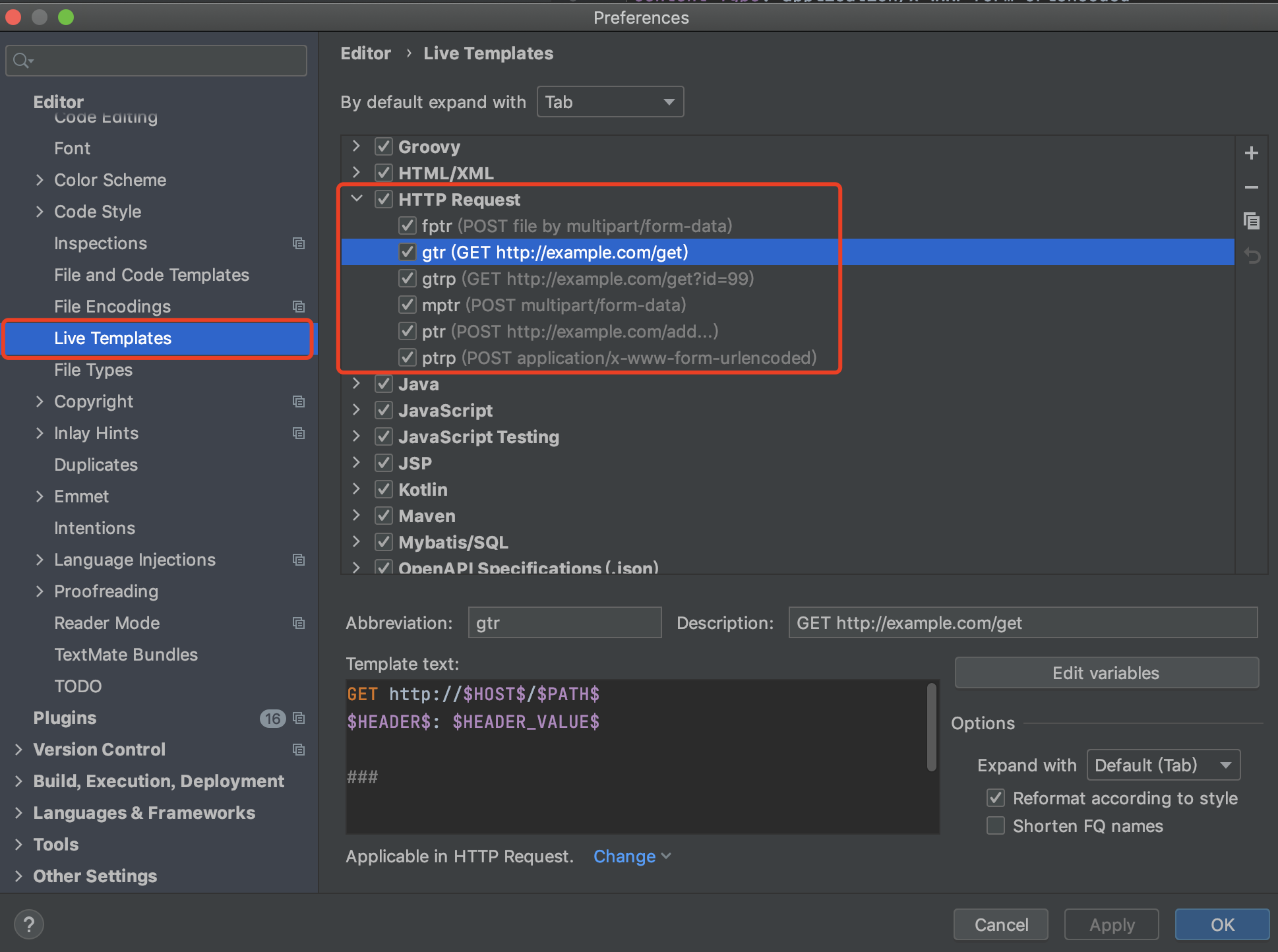
Task: Toggle the fptr HTTP template checkbox
Action: [x=405, y=225]
